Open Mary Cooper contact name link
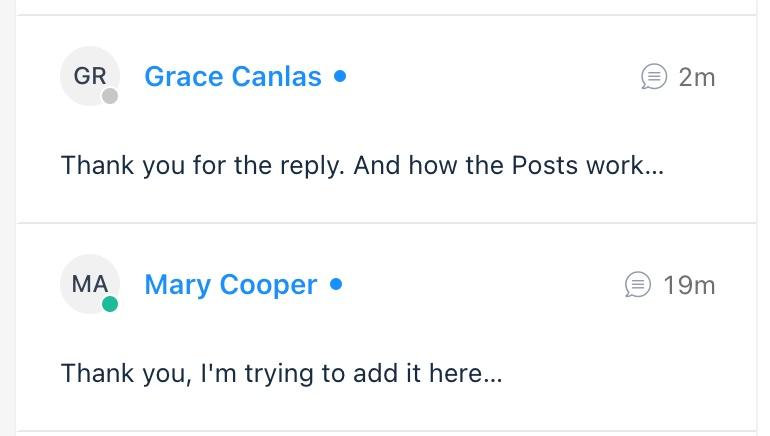 tap(231, 285)
